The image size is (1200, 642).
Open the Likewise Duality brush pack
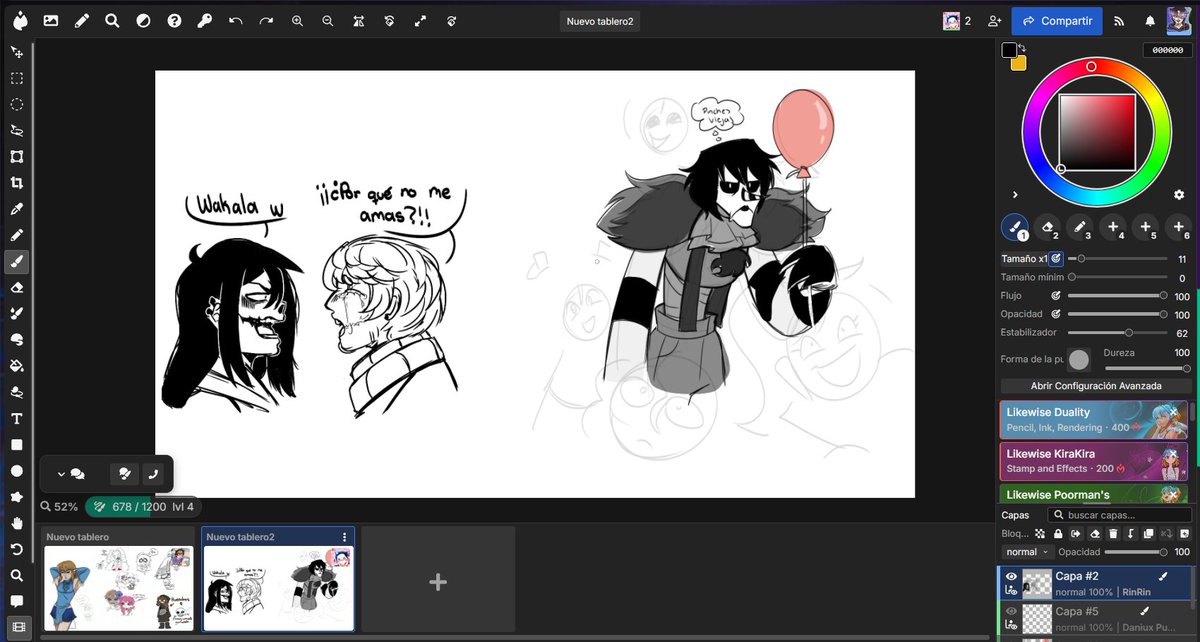pos(1094,420)
